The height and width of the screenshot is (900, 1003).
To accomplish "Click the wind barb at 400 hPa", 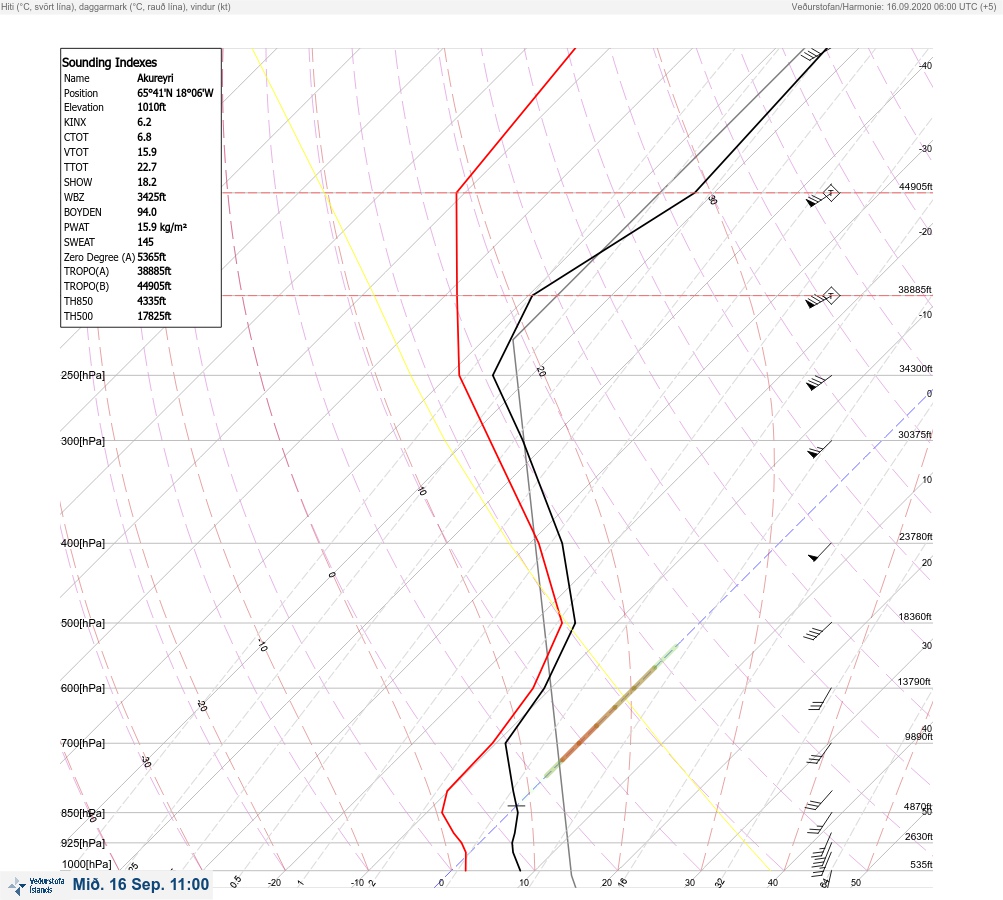I will pos(820,552).
